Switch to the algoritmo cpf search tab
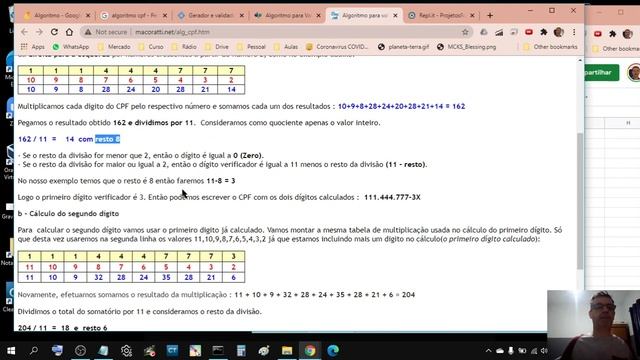 pos(133,16)
